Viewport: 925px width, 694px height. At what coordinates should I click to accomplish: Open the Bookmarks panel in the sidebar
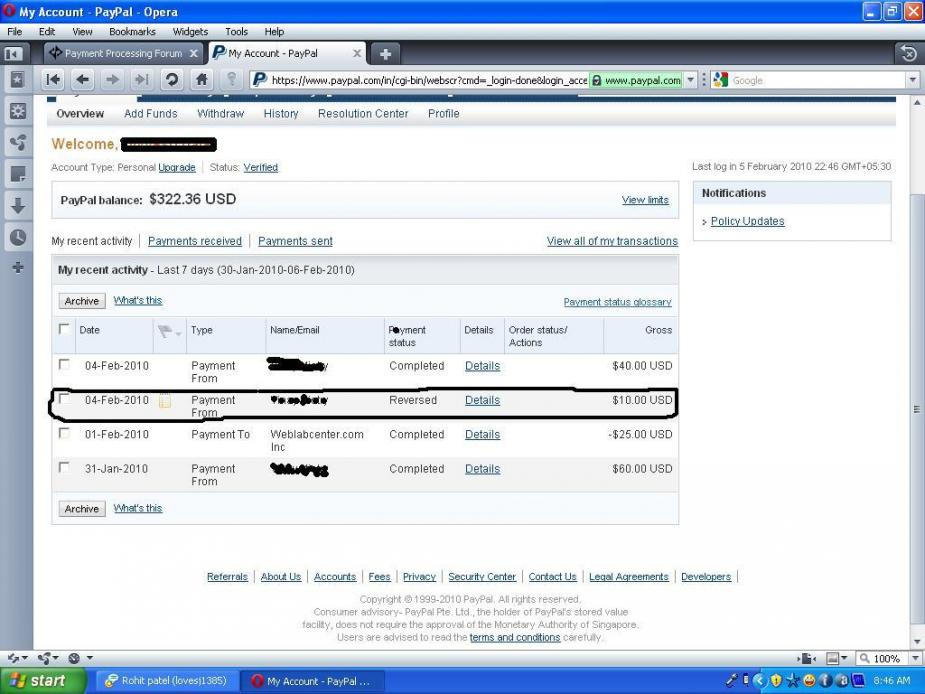pyautogui.click(x=18, y=79)
